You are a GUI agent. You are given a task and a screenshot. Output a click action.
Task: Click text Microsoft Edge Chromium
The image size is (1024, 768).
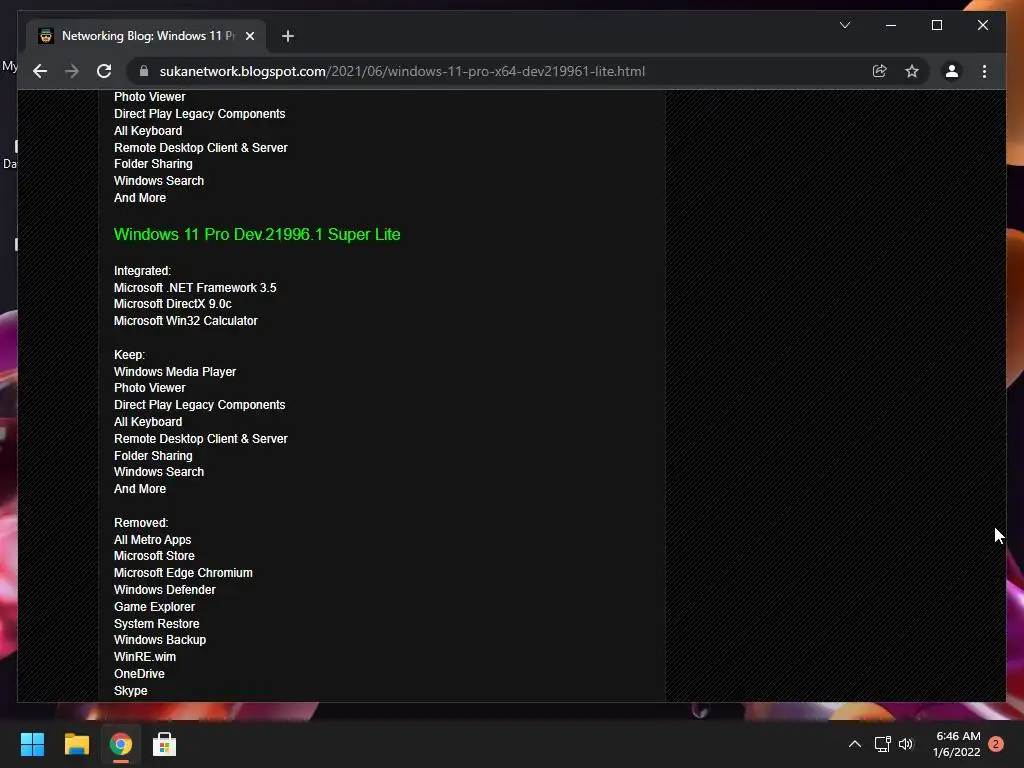[183, 573]
